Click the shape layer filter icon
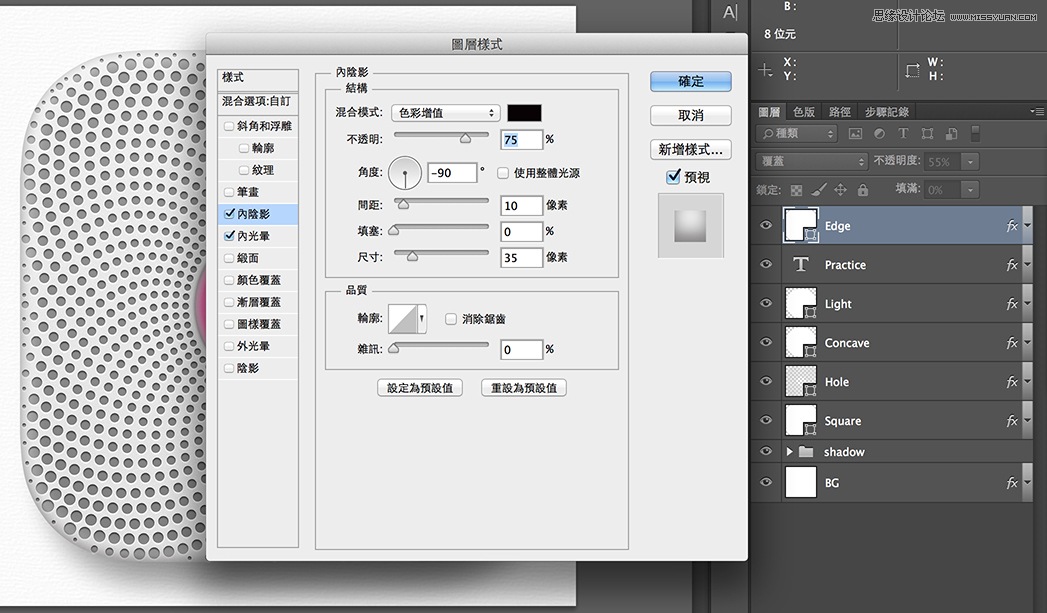 coord(927,134)
